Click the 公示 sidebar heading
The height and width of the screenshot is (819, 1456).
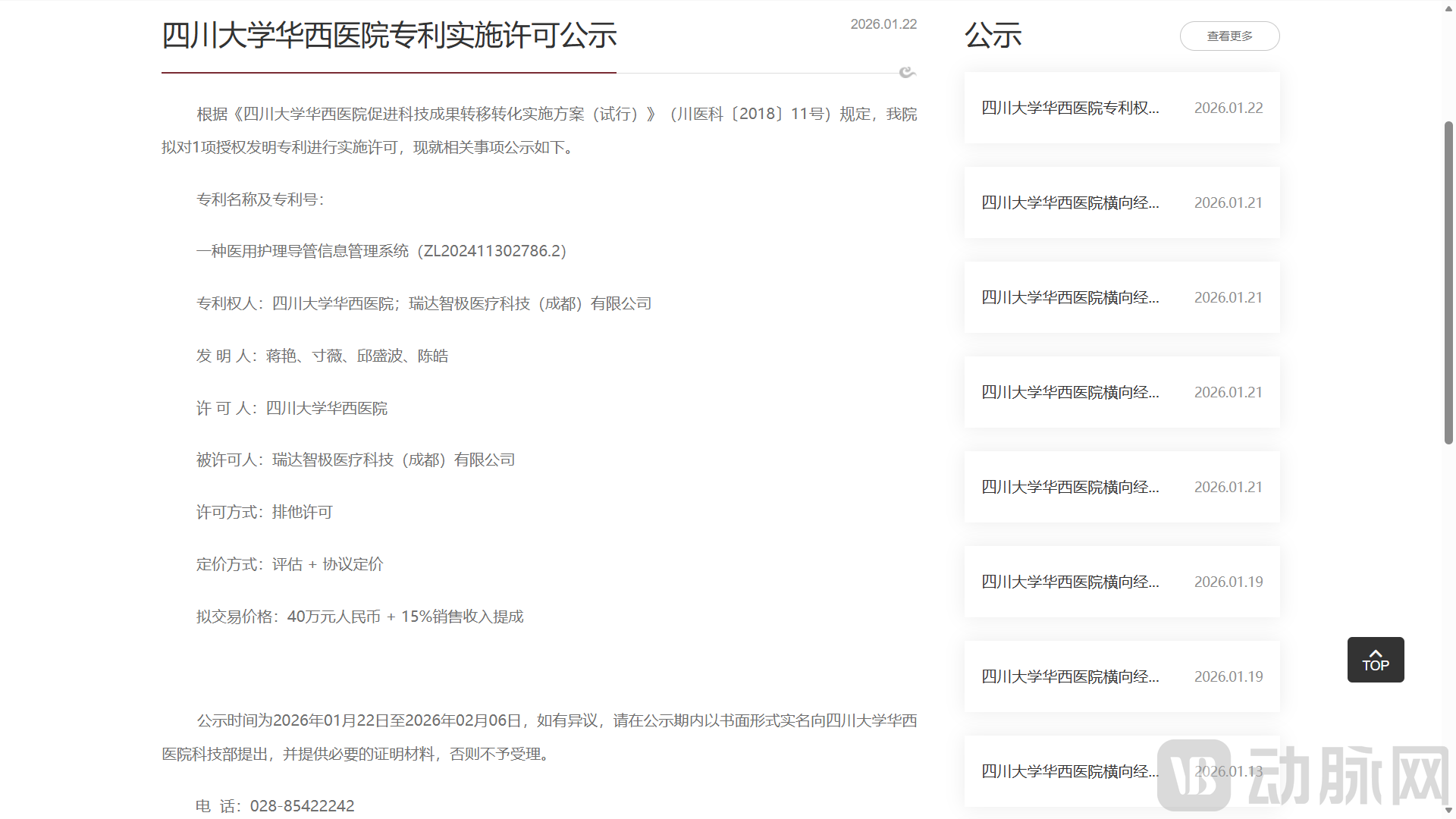point(993,34)
